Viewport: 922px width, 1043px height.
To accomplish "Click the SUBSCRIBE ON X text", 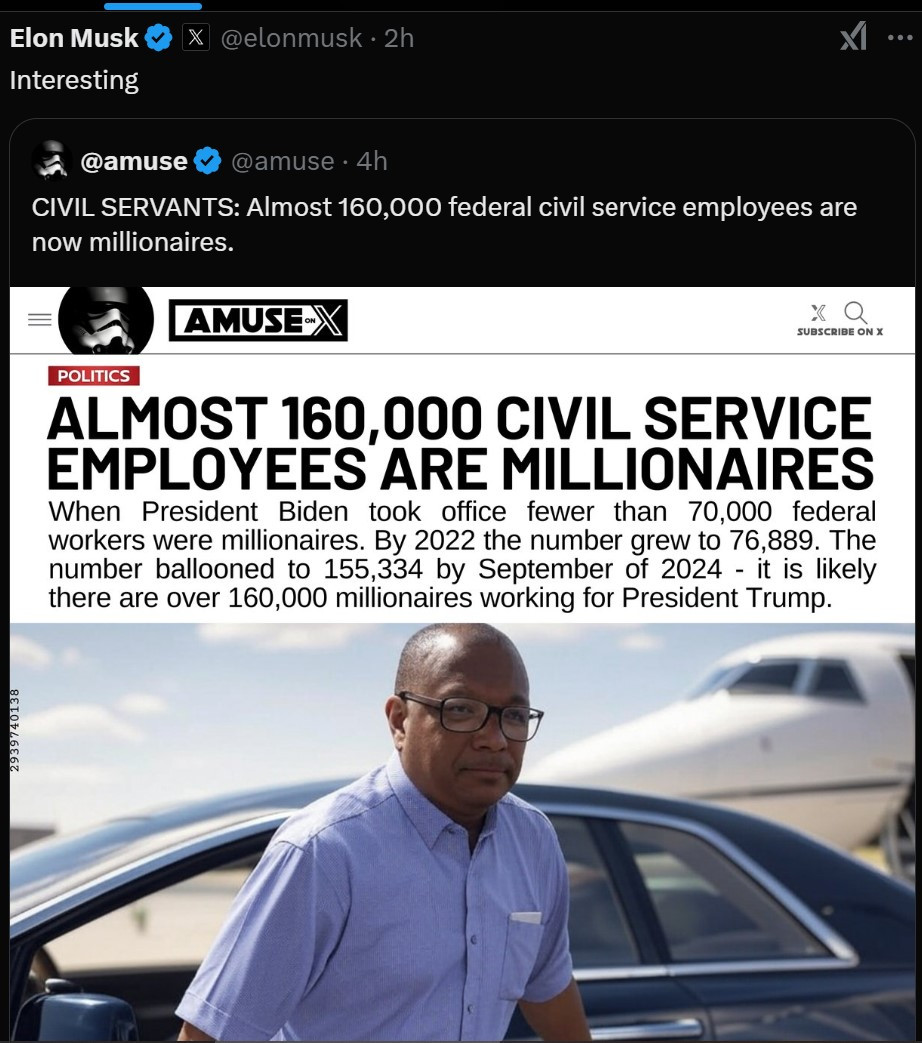I will (x=840, y=332).
